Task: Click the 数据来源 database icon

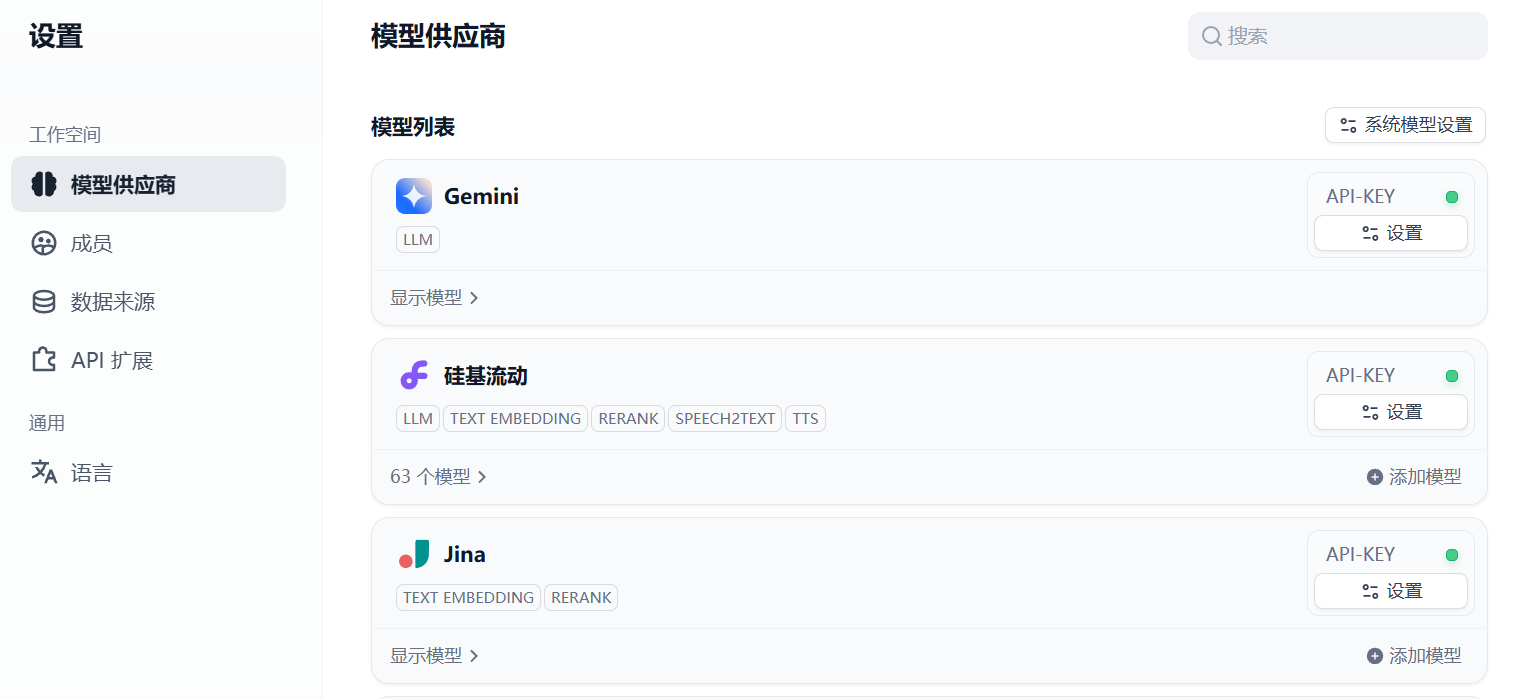Action: 44,302
